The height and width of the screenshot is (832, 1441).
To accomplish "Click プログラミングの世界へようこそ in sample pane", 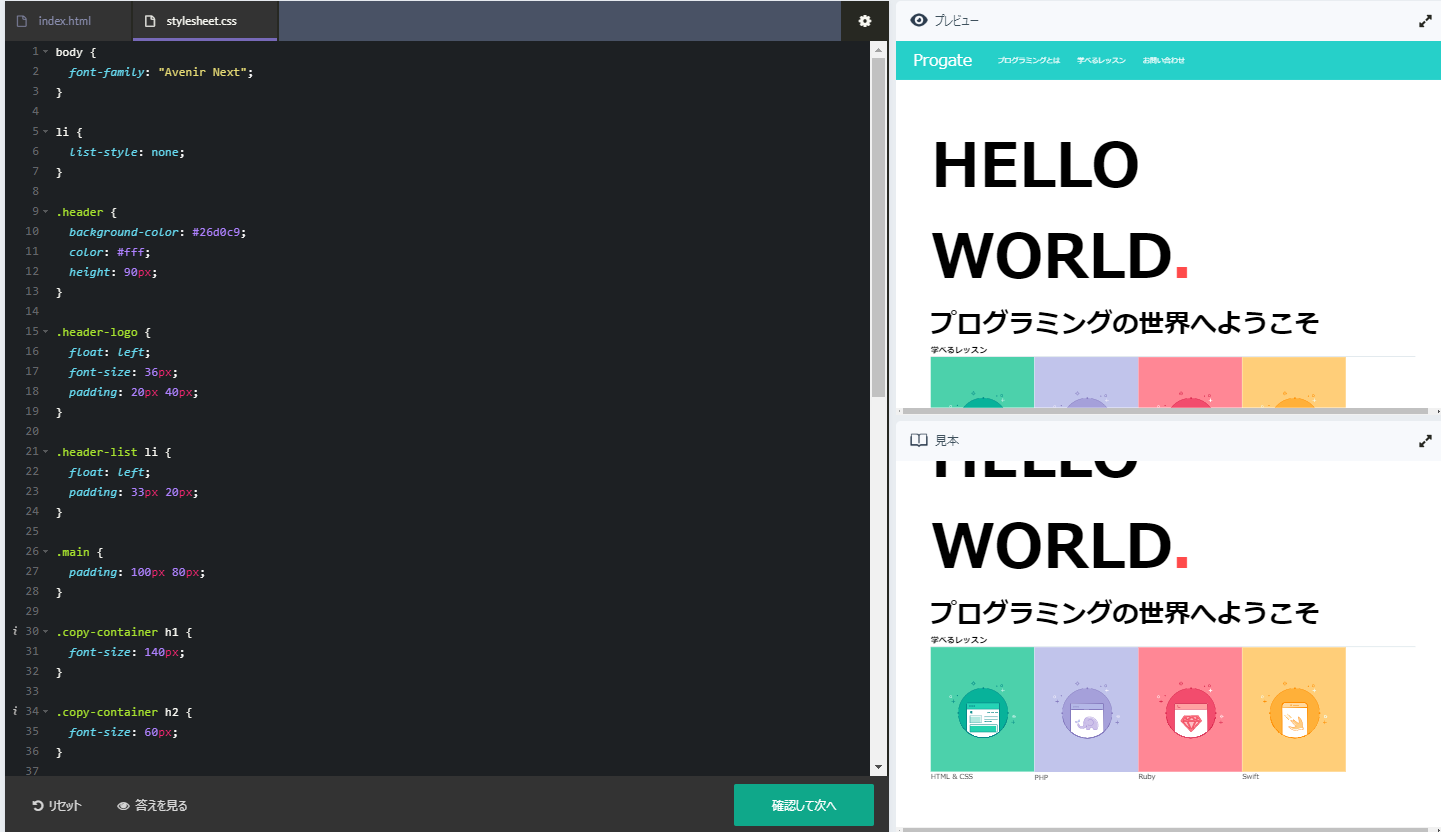I will click(1124, 612).
